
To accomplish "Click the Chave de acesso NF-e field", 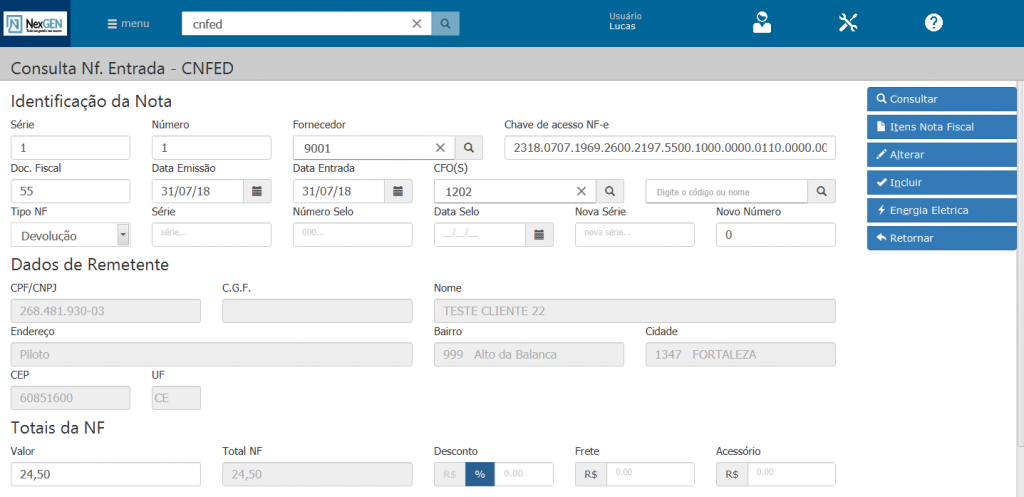I will (669, 148).
